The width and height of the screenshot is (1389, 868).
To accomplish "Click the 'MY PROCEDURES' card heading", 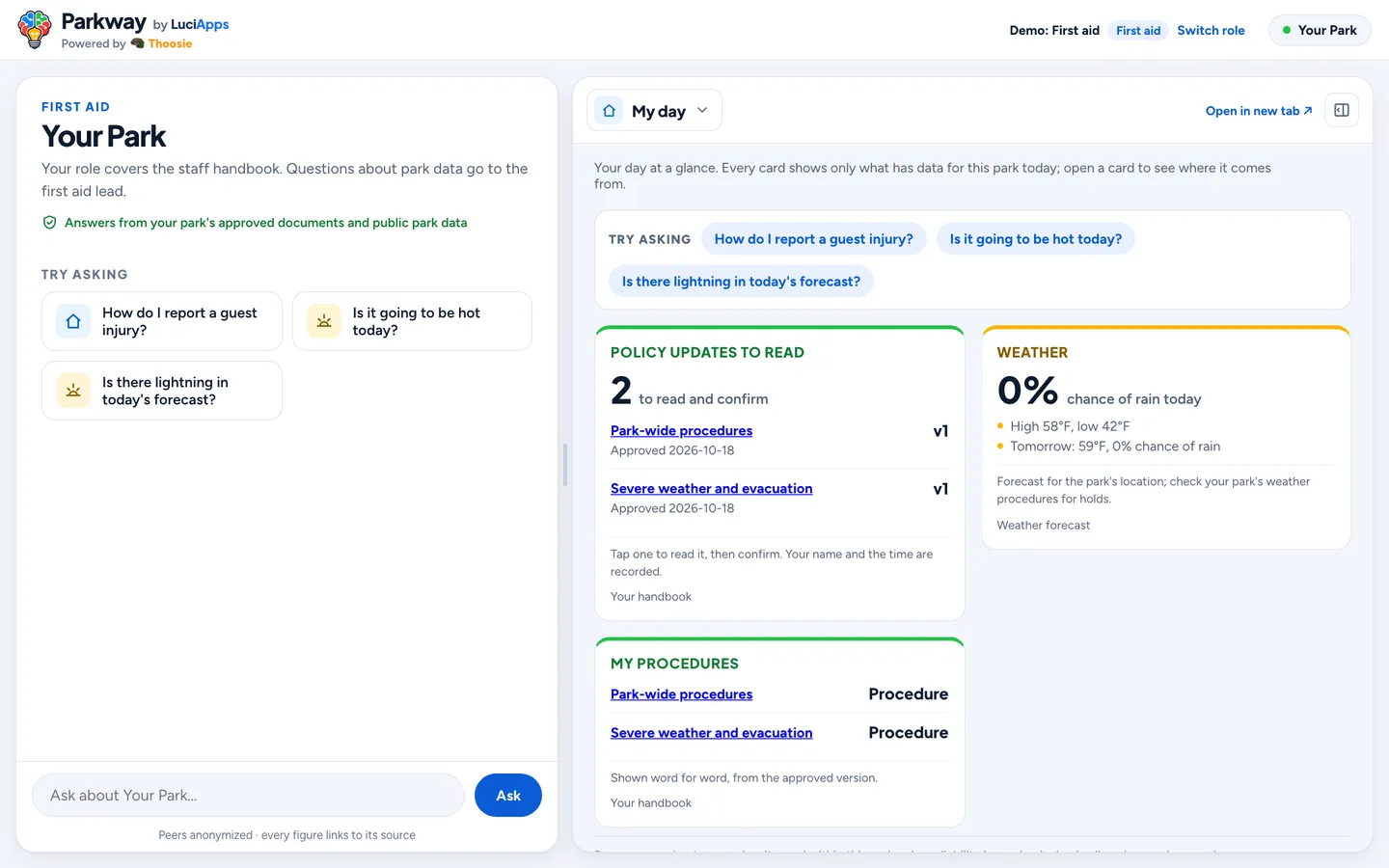I will [674, 664].
